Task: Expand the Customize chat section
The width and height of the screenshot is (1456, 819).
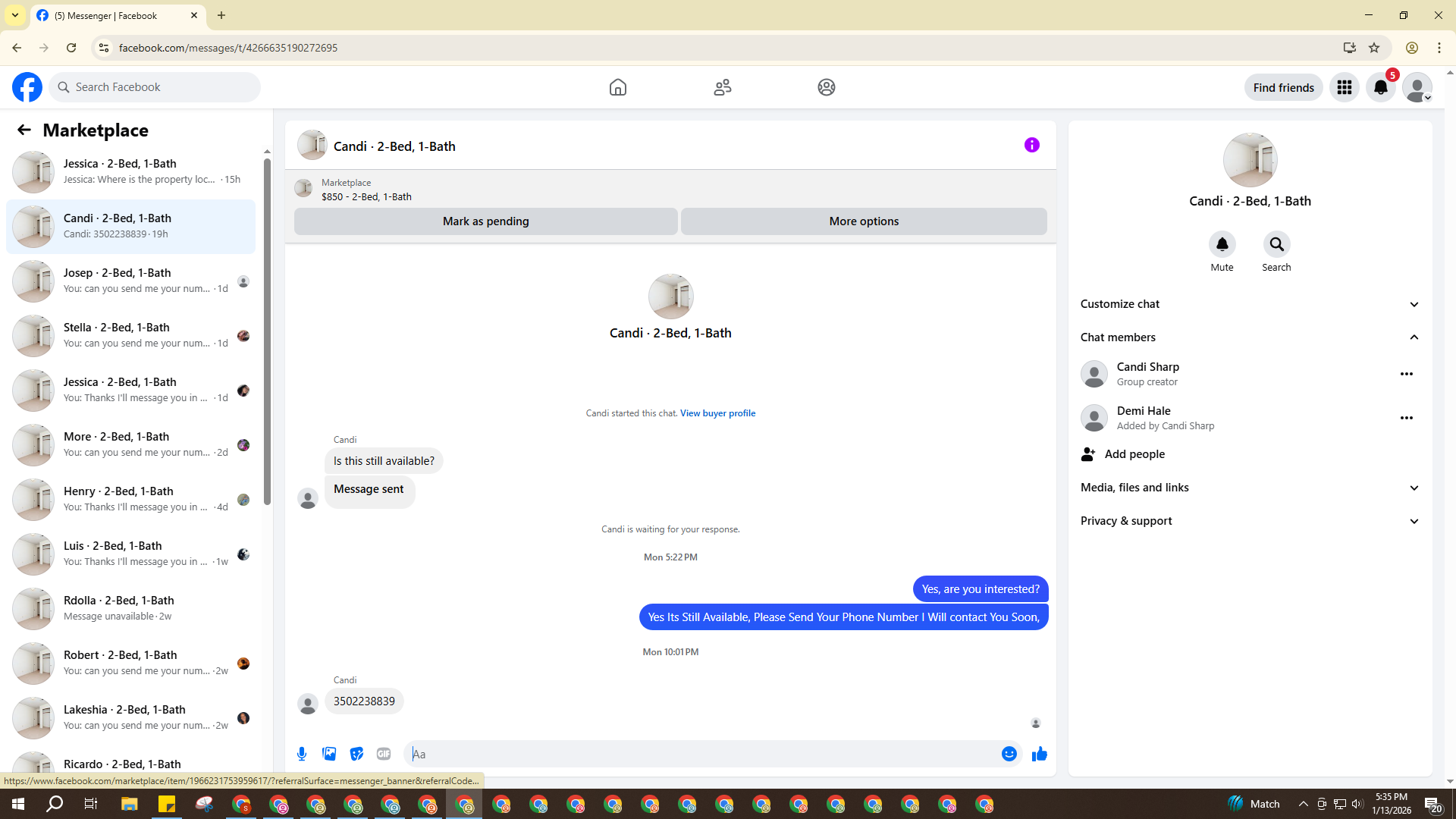Action: click(x=1249, y=304)
